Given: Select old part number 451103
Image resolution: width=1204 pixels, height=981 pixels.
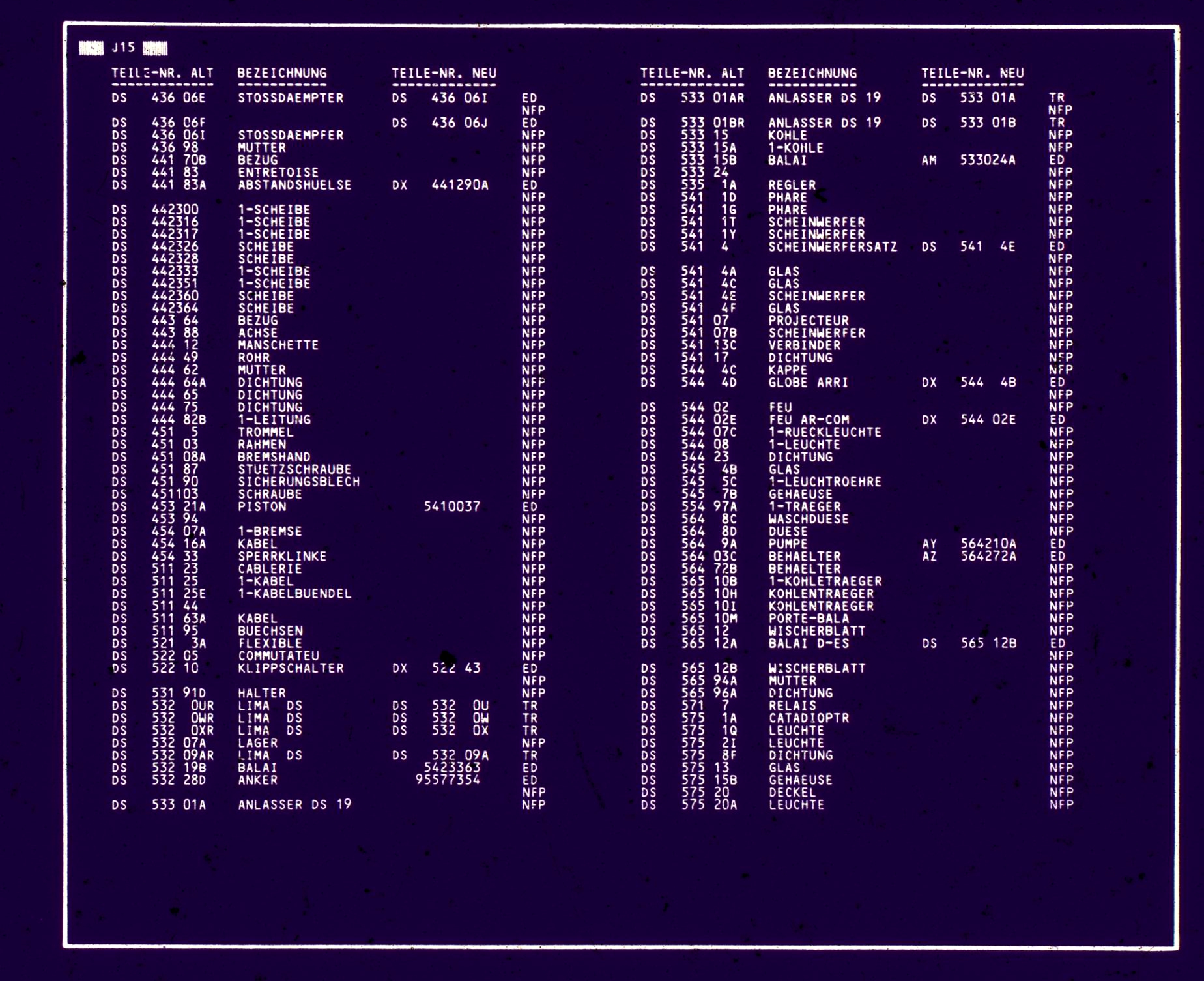Looking at the screenshot, I should [175, 494].
